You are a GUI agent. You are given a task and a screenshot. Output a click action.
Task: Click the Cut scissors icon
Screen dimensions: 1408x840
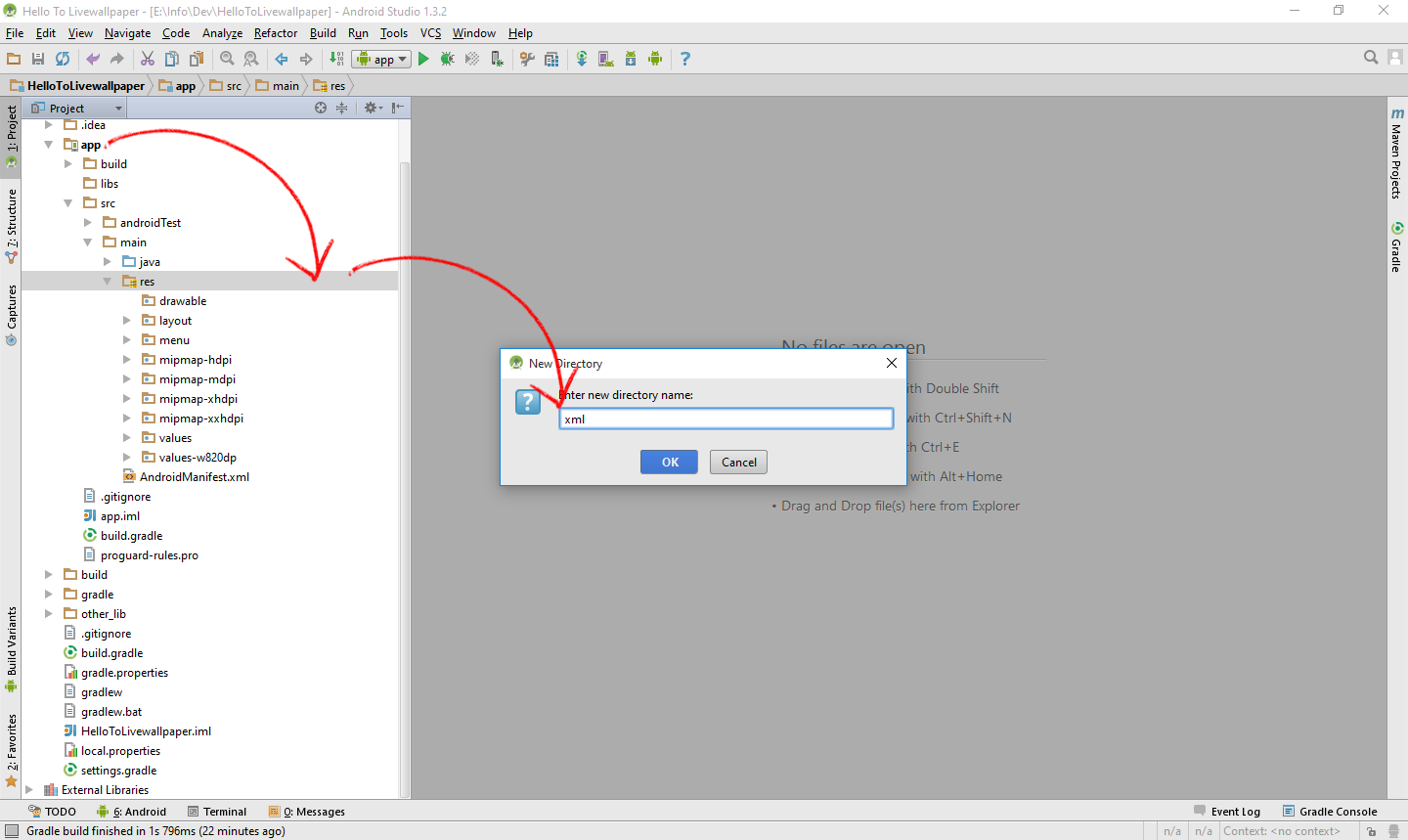[148, 59]
